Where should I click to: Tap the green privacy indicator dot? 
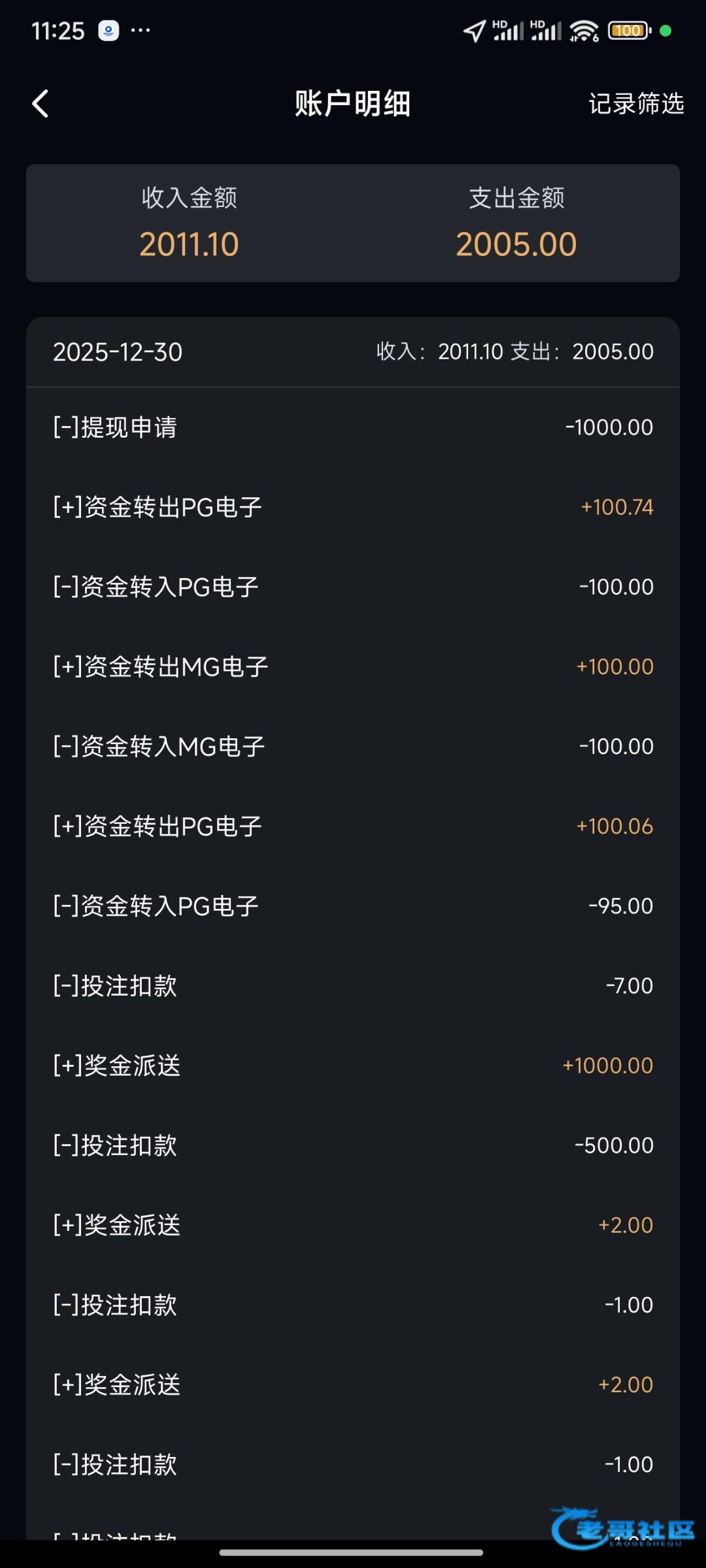point(665,31)
